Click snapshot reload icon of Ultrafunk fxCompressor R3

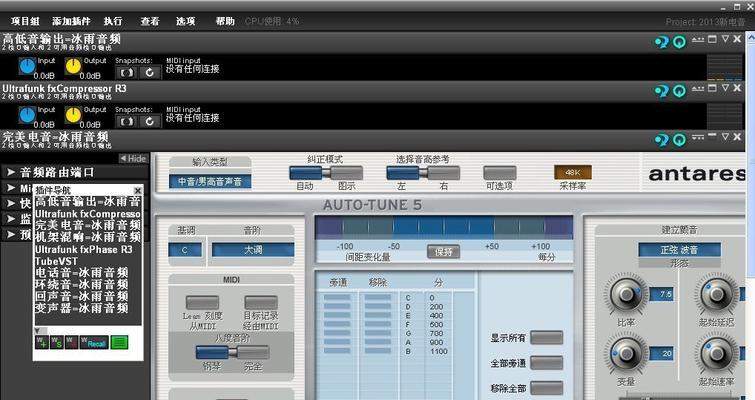pos(149,121)
